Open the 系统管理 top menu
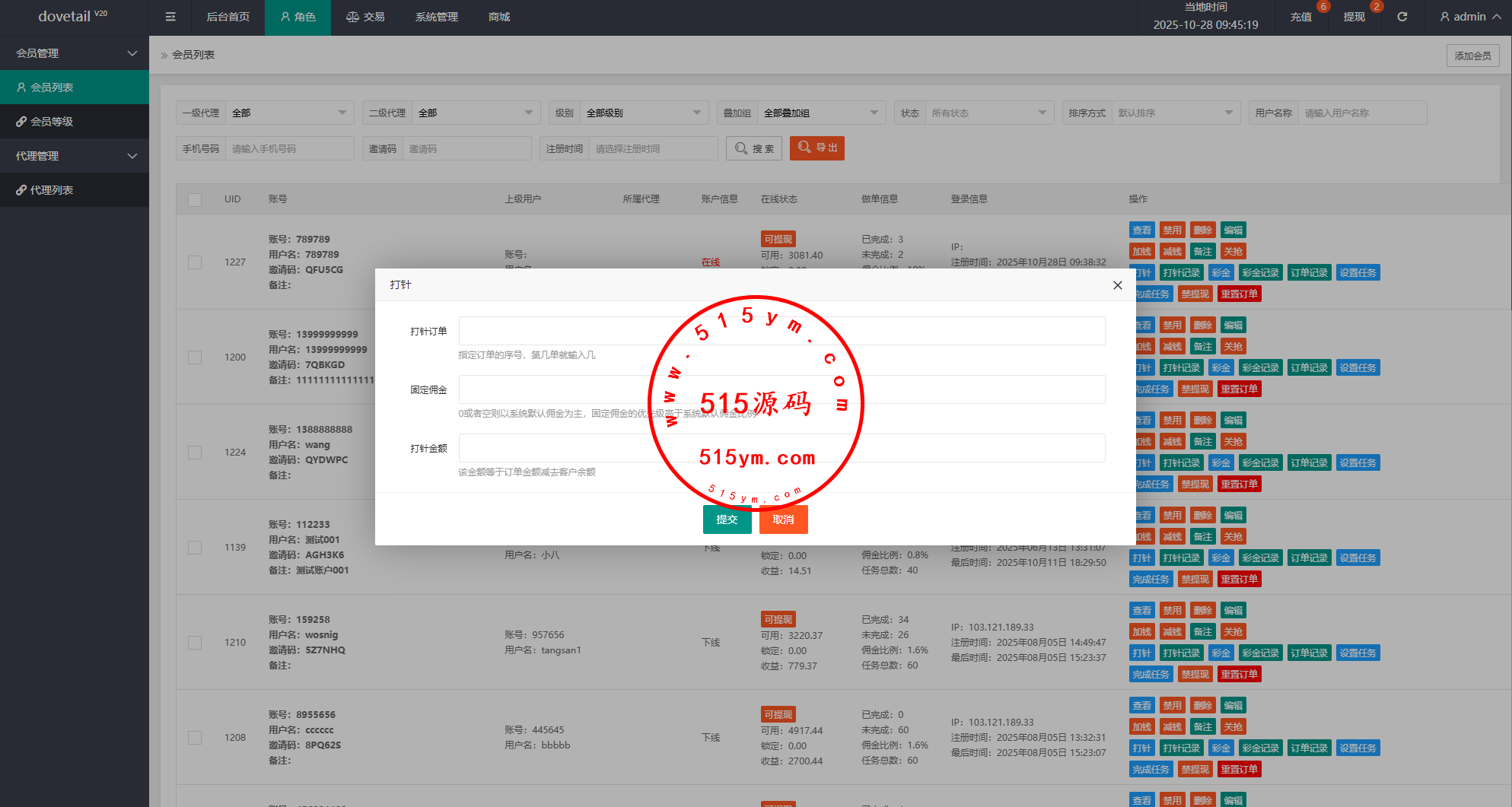Screen dimensions: 1512x807 point(437,17)
